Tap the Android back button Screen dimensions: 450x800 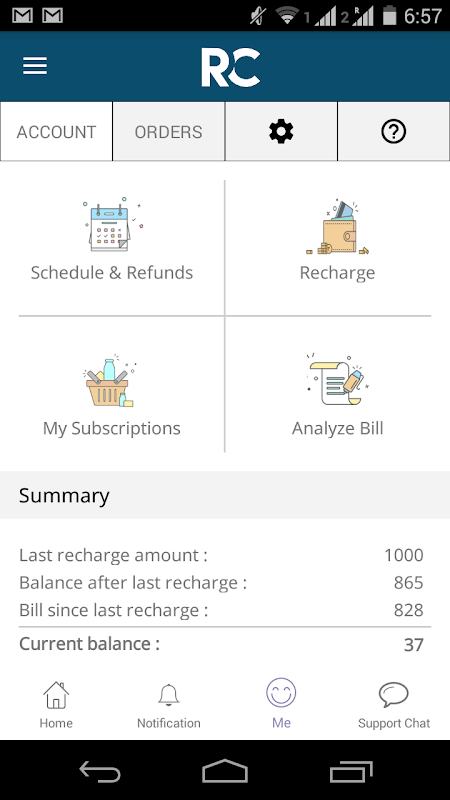click(100, 770)
